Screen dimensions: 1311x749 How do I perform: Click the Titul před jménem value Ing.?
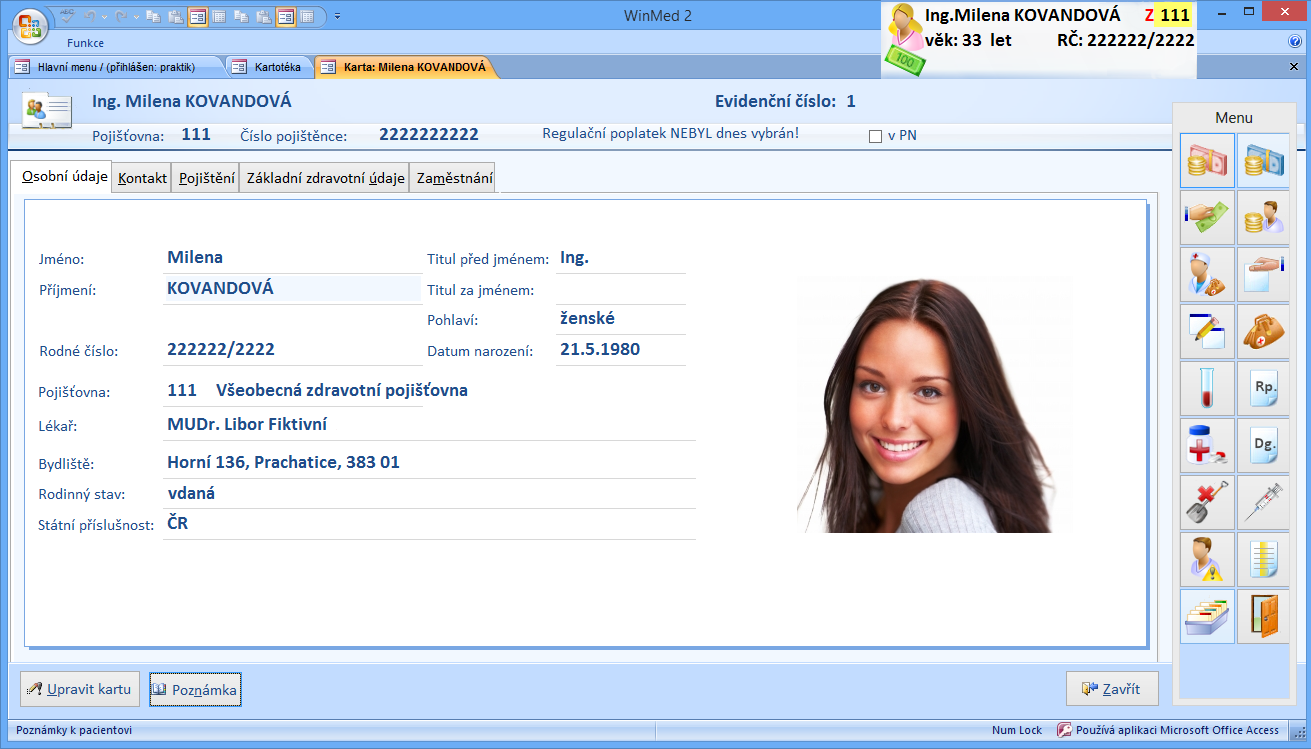[574, 258]
